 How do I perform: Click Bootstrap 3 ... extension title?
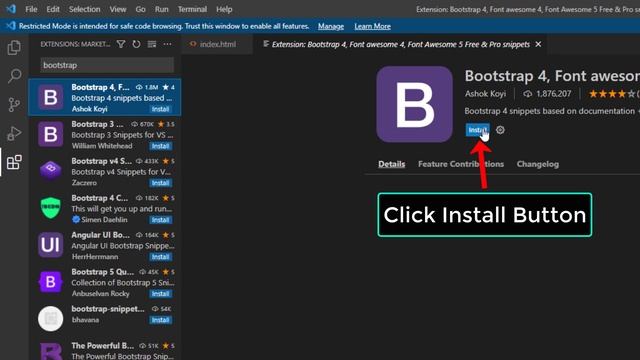click(97, 124)
